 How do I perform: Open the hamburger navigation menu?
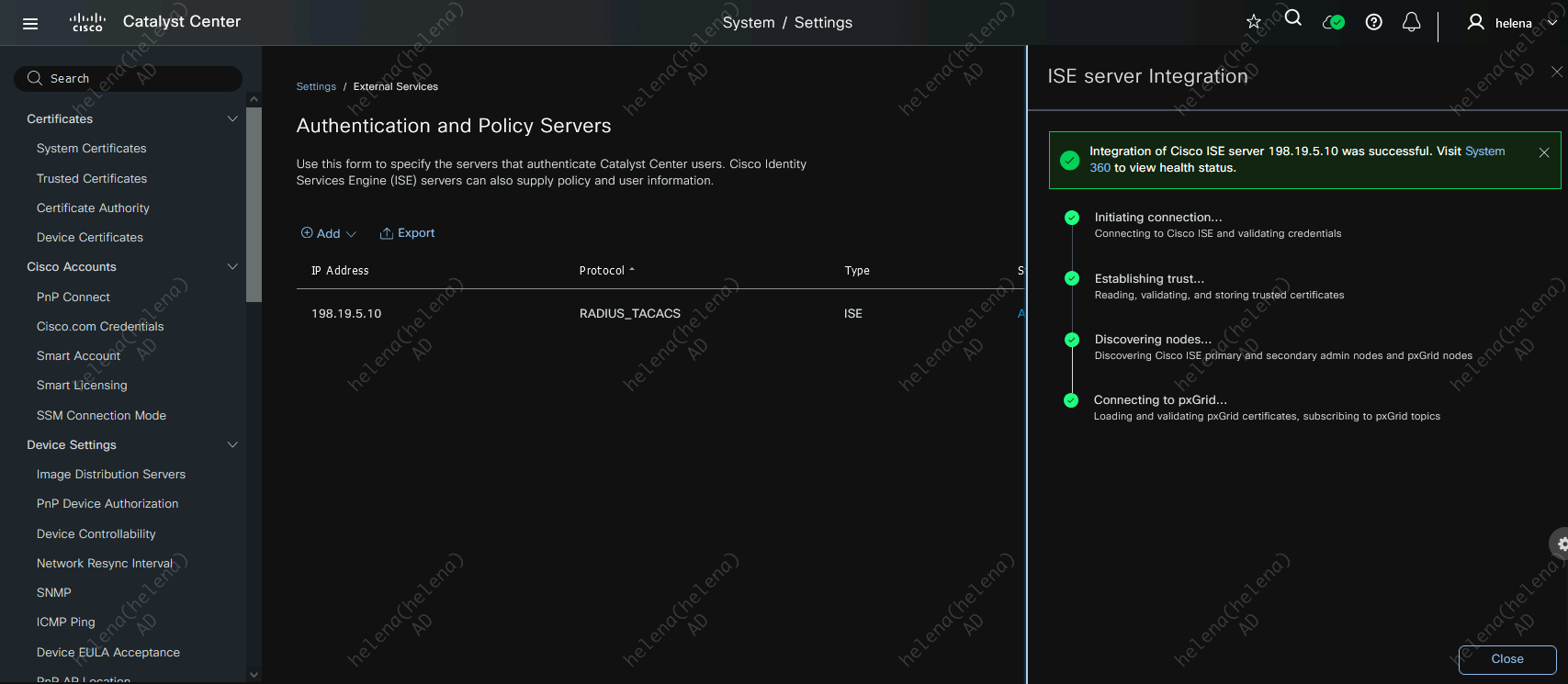30,24
